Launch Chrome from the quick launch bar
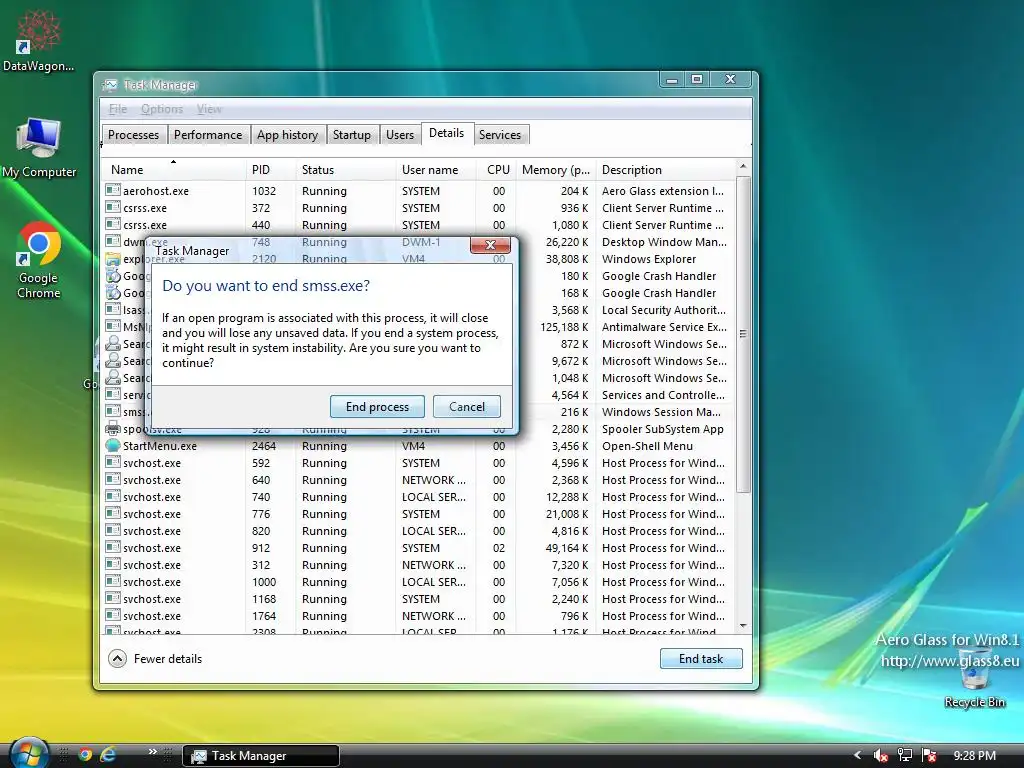Image resolution: width=1024 pixels, height=768 pixels. click(85, 755)
